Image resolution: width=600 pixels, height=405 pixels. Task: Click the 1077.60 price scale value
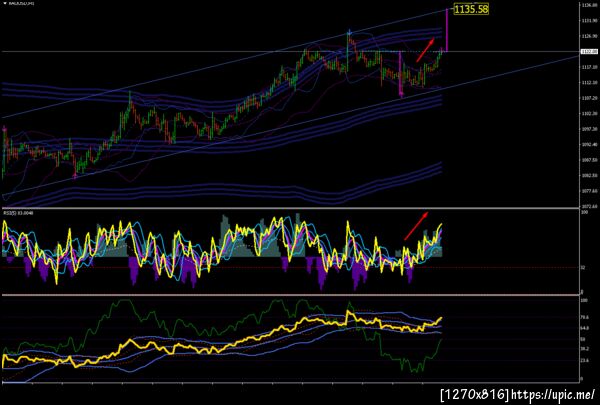(x=588, y=191)
